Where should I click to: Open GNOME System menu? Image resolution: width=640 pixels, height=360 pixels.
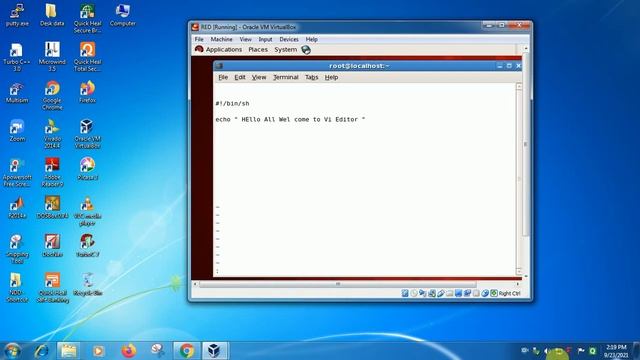(286, 49)
